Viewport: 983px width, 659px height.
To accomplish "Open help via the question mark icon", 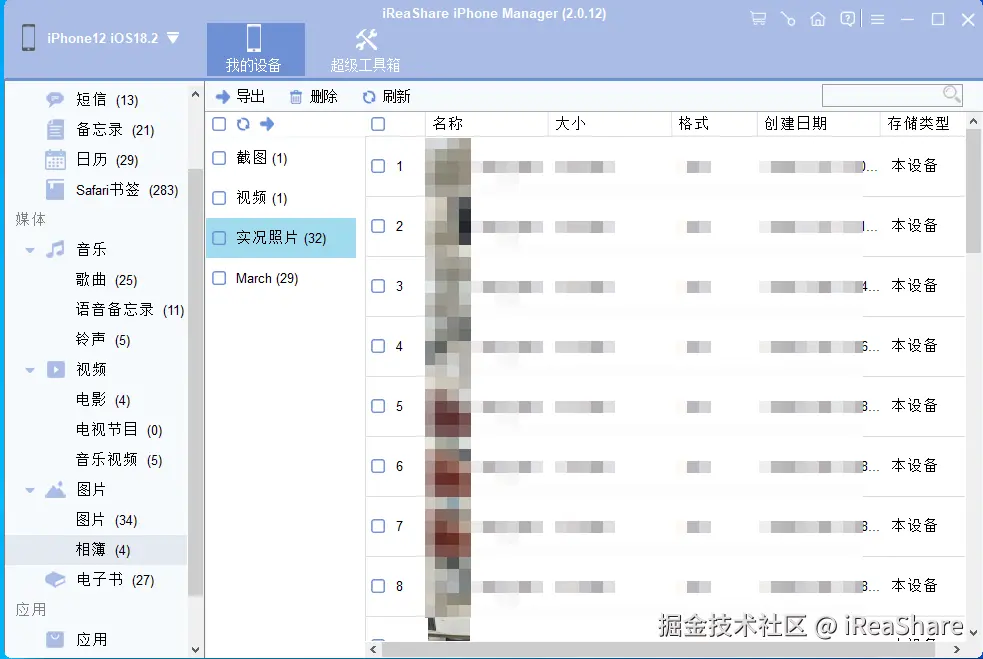I will click(847, 18).
